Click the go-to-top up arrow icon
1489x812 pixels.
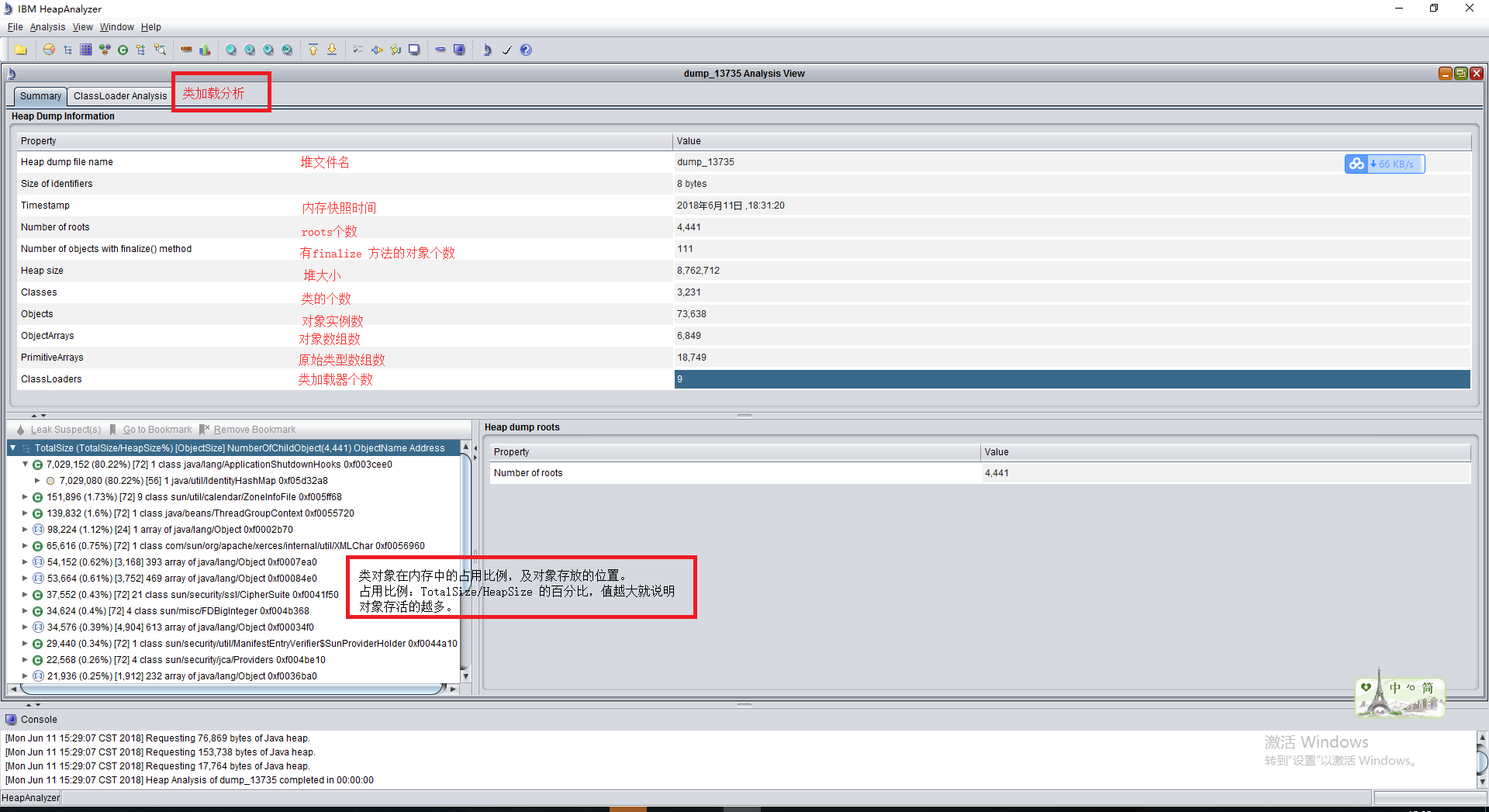point(313,50)
